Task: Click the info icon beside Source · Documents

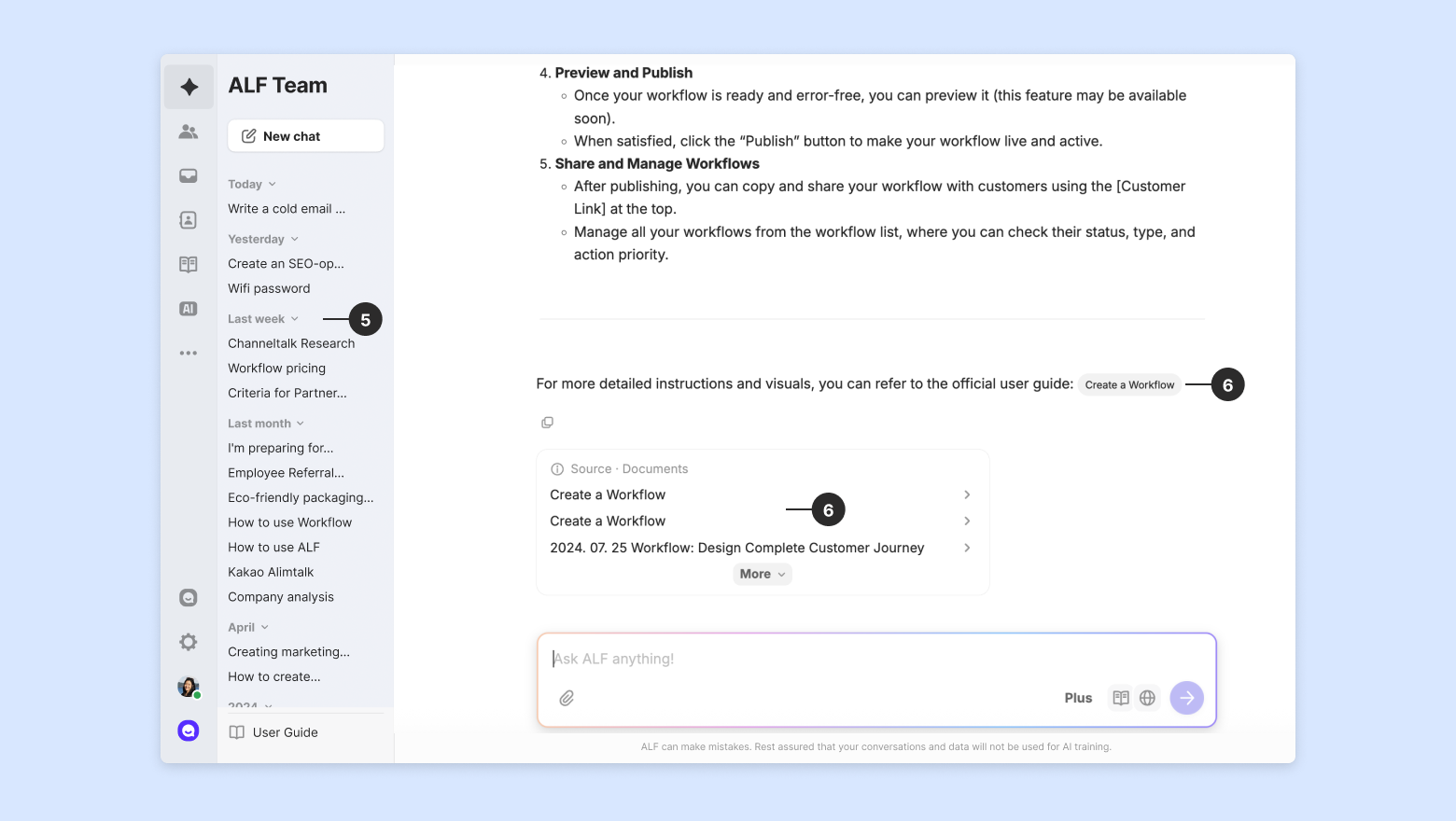Action: (x=557, y=469)
